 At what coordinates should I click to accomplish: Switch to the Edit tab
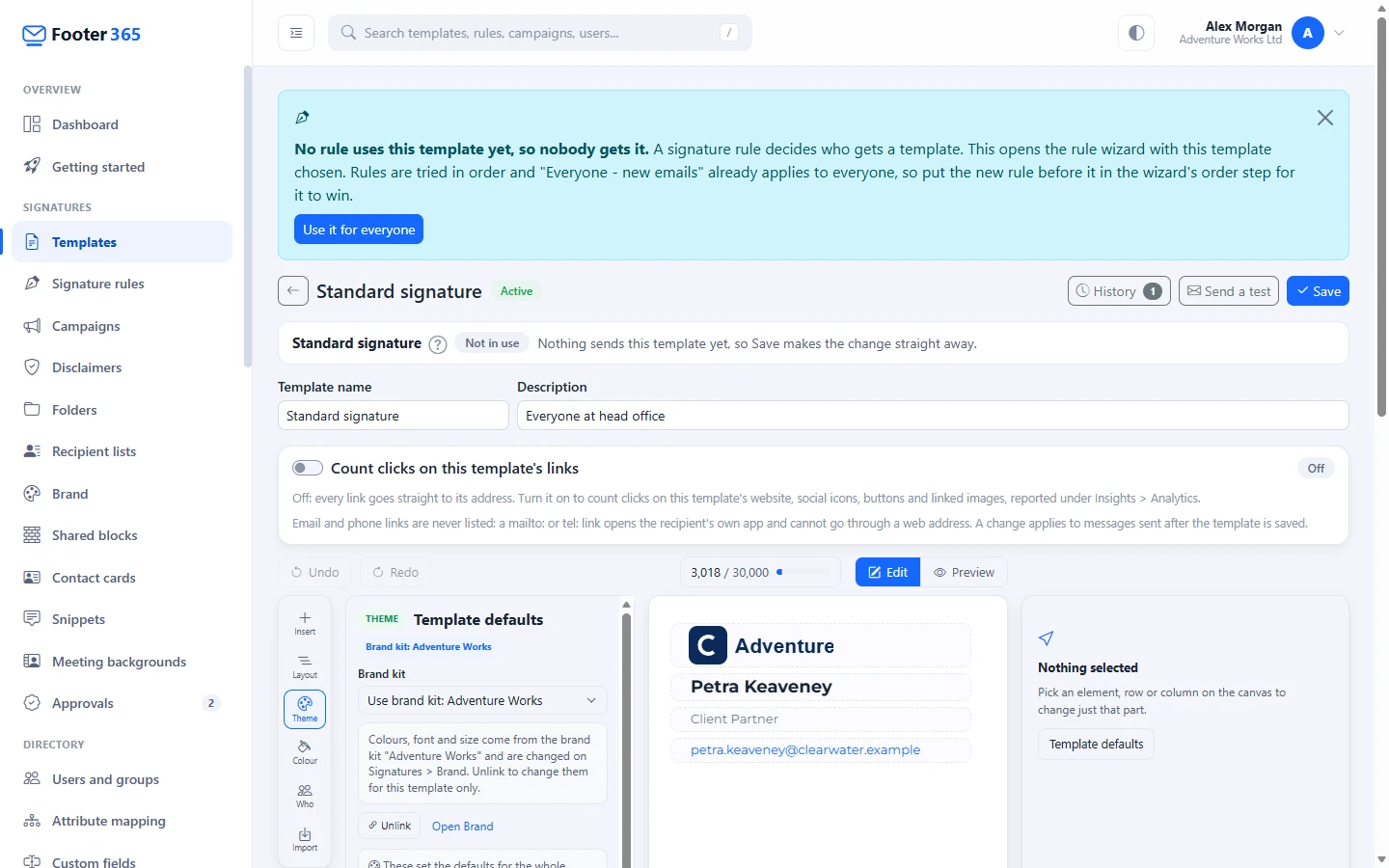[x=887, y=572]
